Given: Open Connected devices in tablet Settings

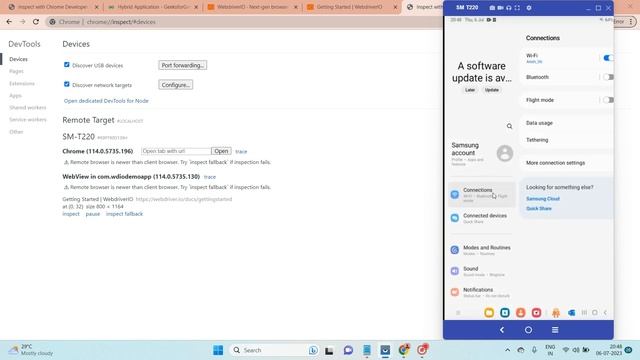Looking at the screenshot, I should 481,218.
